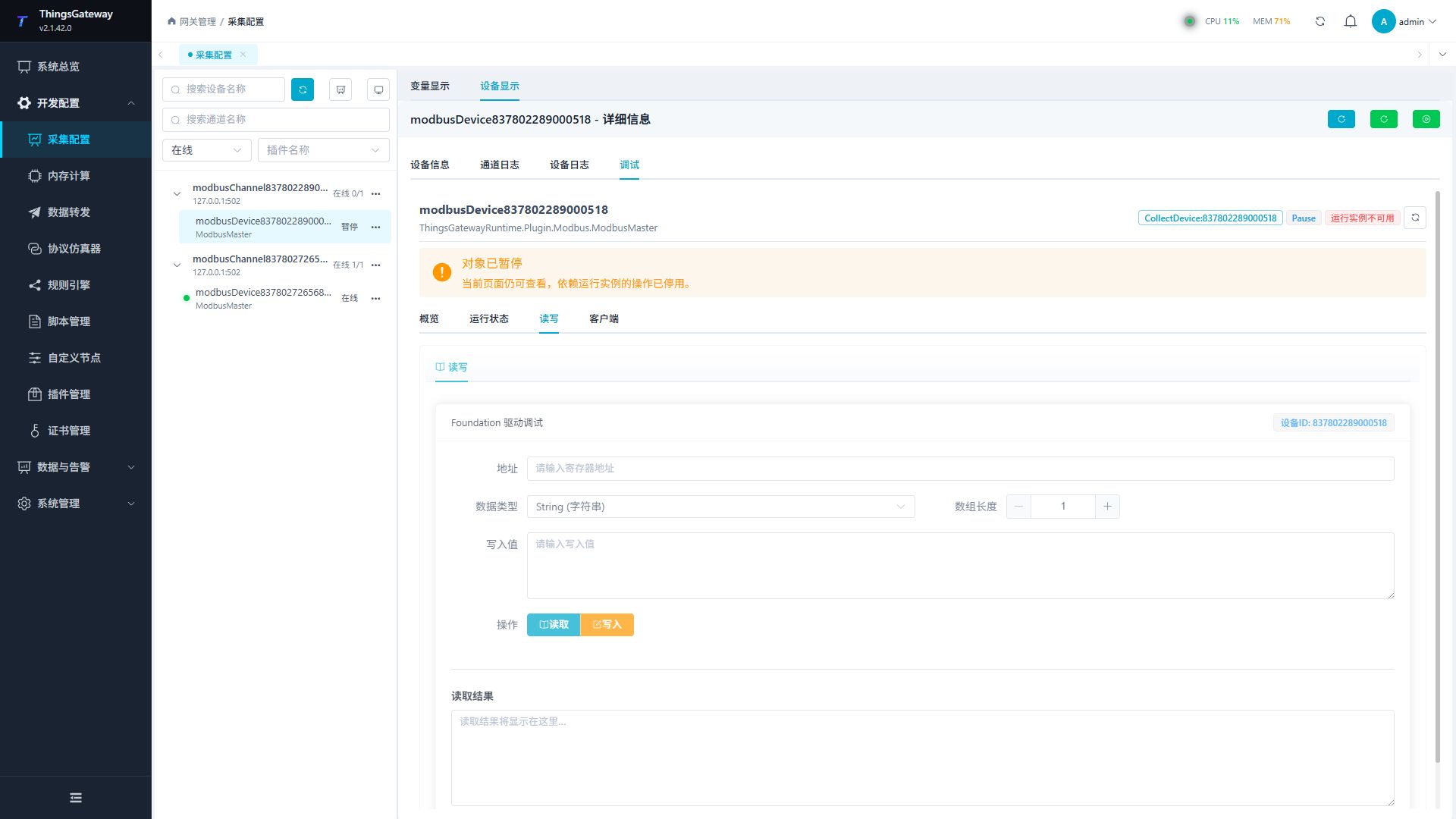Screen dimensions: 1456x819
Task: Click the Pause status tag
Action: point(1304,218)
